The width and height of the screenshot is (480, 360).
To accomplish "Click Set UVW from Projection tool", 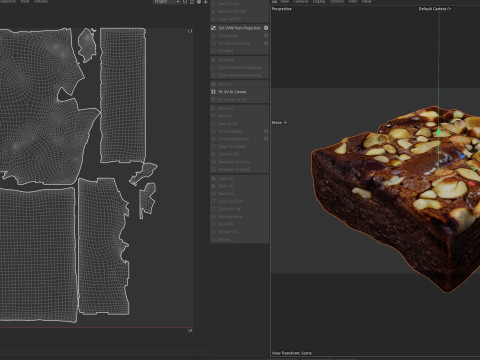I will (x=239, y=28).
